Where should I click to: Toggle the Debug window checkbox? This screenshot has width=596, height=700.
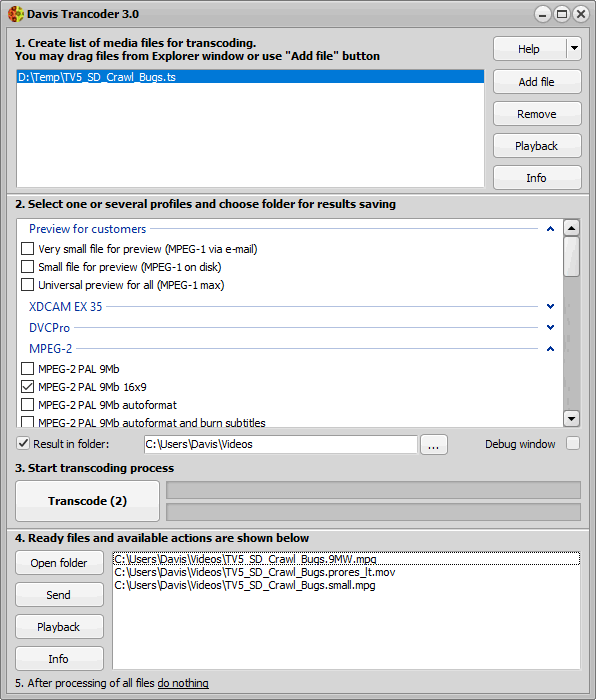[573, 443]
